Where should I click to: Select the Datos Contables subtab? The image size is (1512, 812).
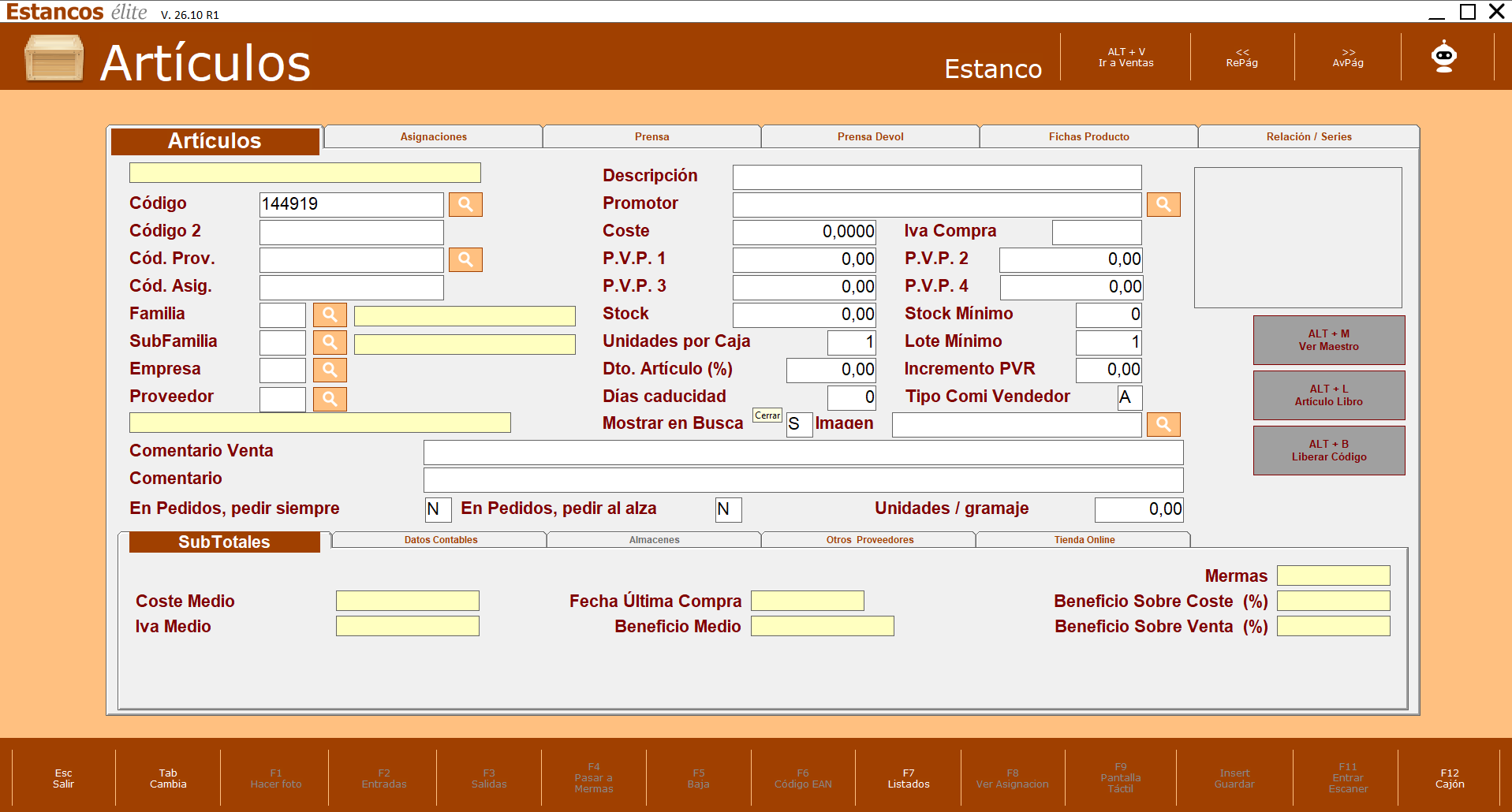pyautogui.click(x=440, y=540)
